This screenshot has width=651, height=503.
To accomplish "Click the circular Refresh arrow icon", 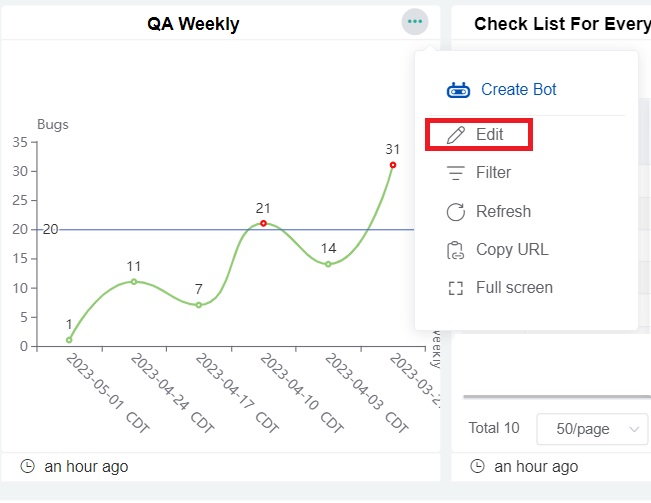I will [x=456, y=211].
